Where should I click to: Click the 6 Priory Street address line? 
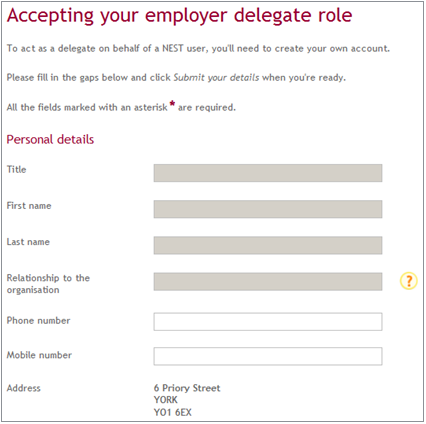click(x=187, y=388)
